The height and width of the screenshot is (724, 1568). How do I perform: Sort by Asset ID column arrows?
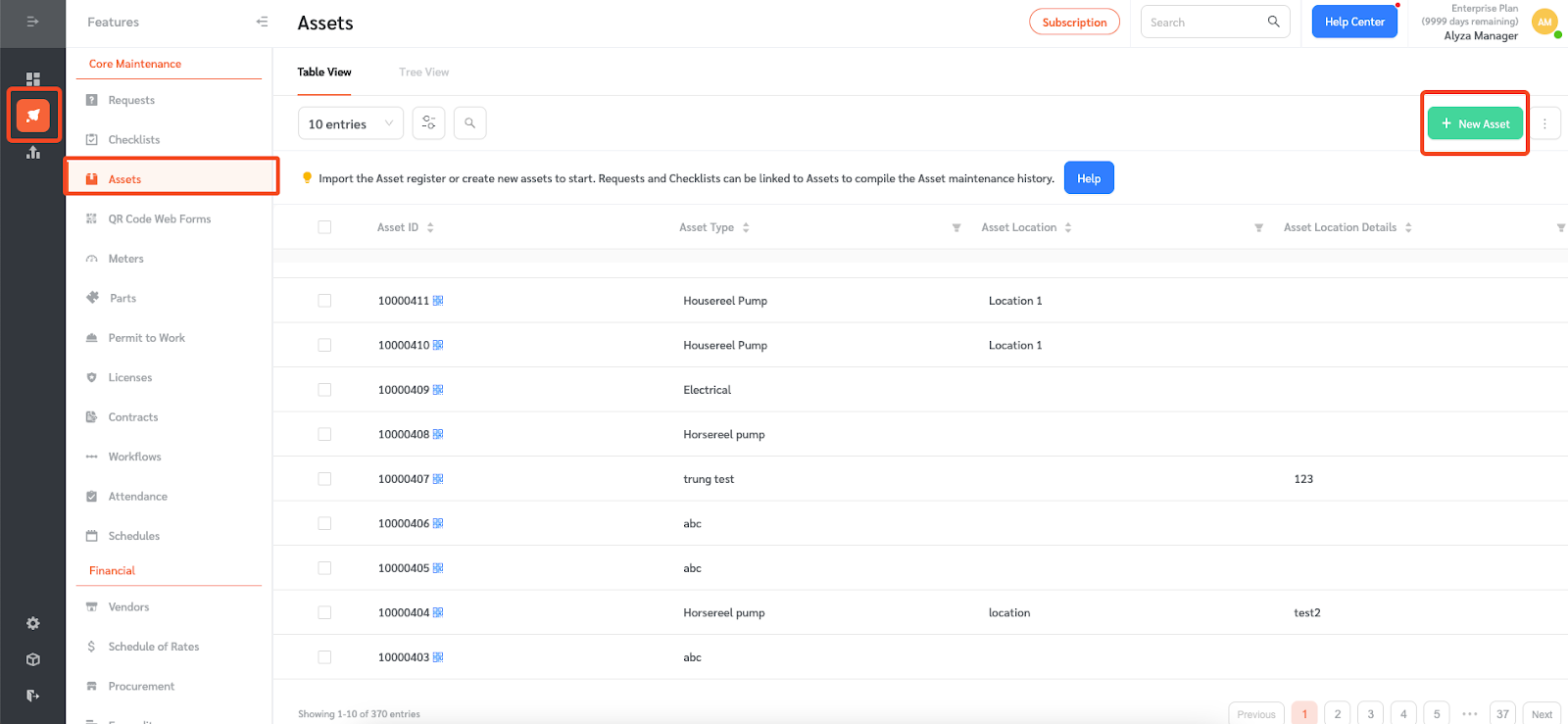tap(430, 227)
